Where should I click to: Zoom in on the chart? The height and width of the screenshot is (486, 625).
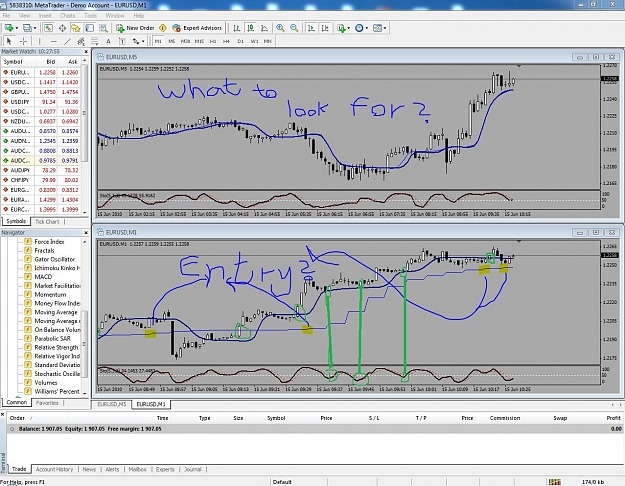(280, 28)
